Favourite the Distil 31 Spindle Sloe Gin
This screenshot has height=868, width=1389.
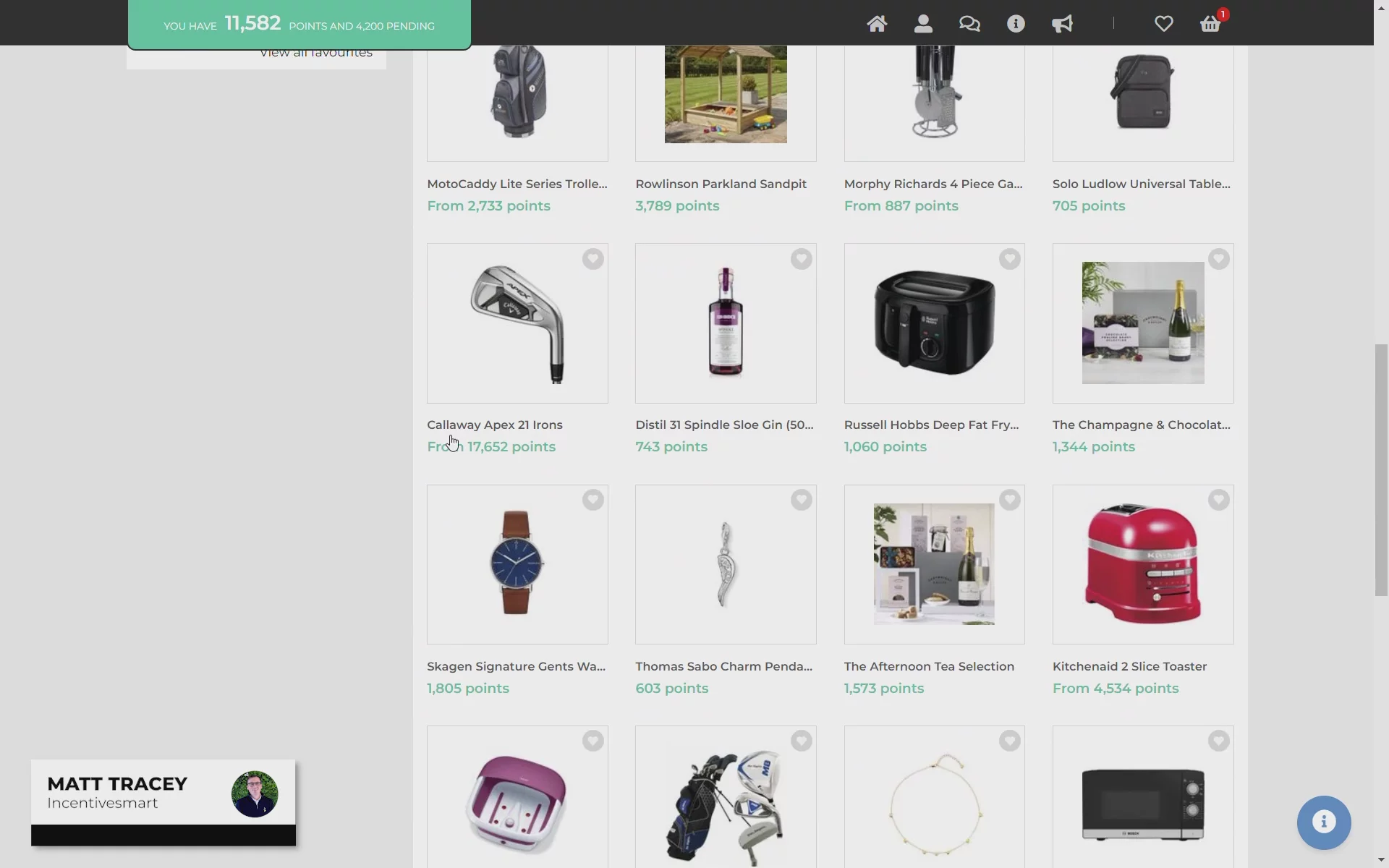801,259
